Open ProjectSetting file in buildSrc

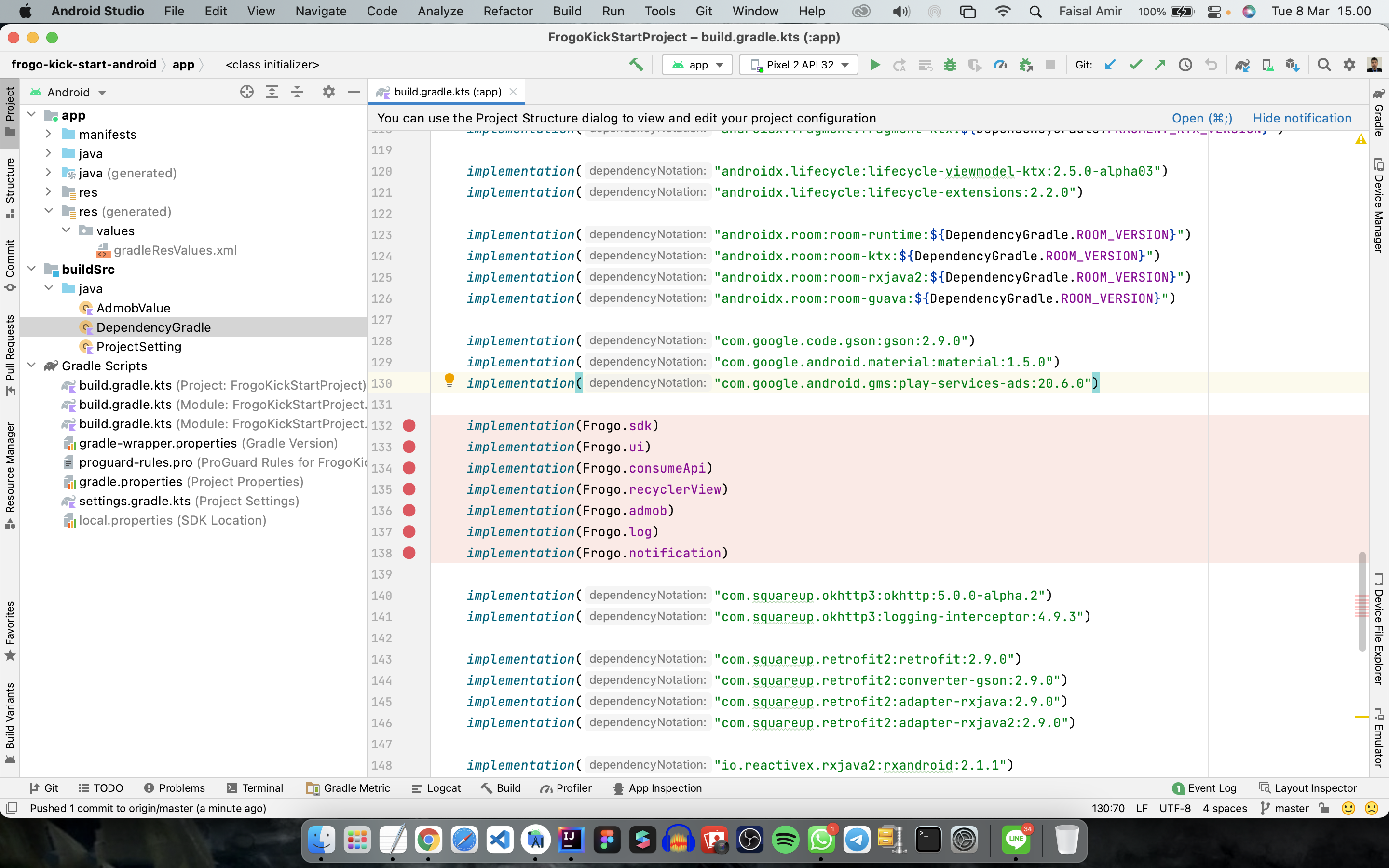138,346
